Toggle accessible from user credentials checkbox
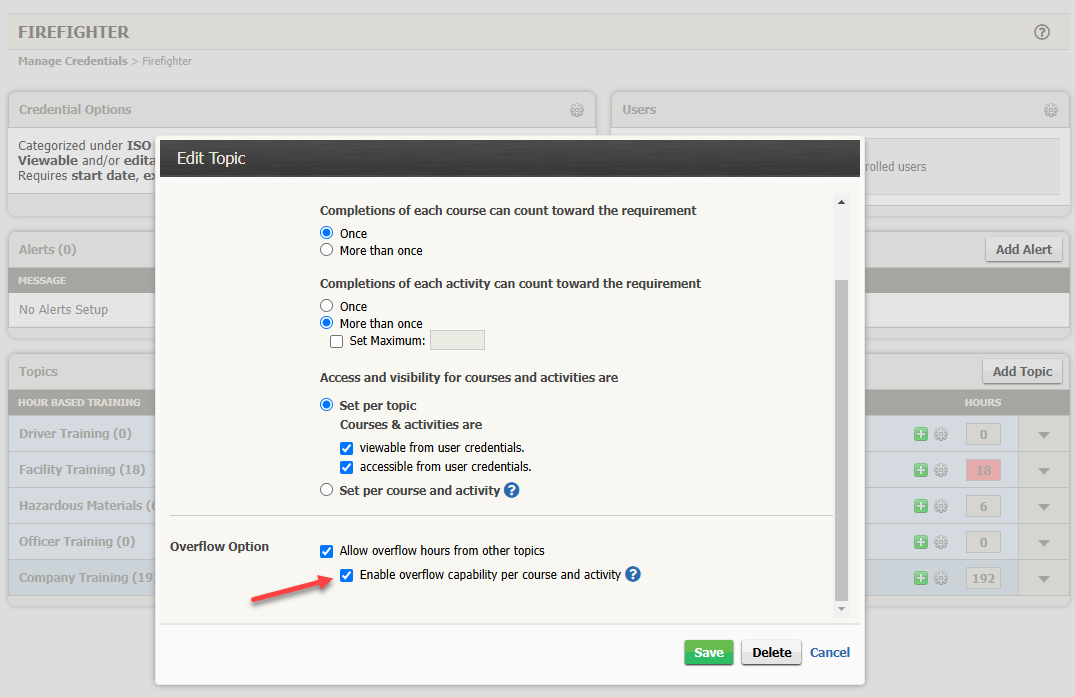The height and width of the screenshot is (697, 1075). 347,467
